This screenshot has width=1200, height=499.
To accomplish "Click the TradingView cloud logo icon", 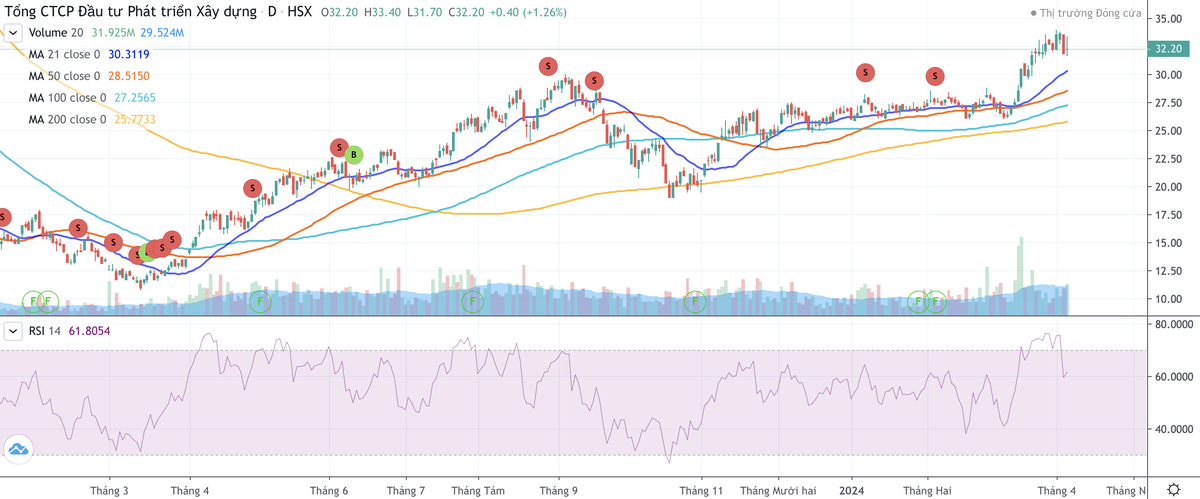I will [x=16, y=451].
